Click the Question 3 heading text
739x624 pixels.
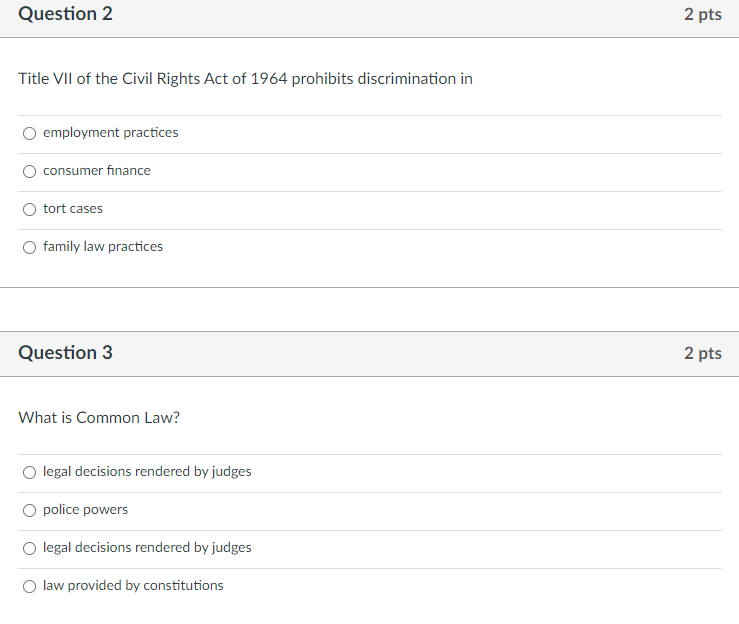coord(66,353)
